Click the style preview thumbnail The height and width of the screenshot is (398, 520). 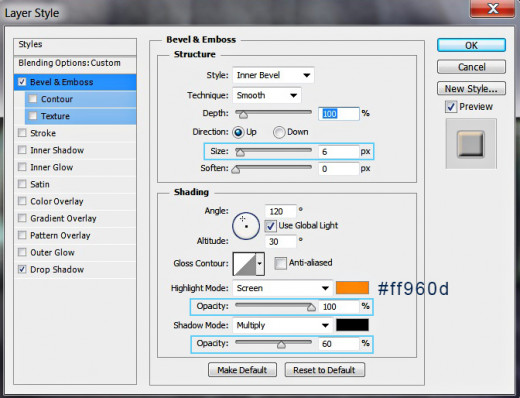[471, 144]
